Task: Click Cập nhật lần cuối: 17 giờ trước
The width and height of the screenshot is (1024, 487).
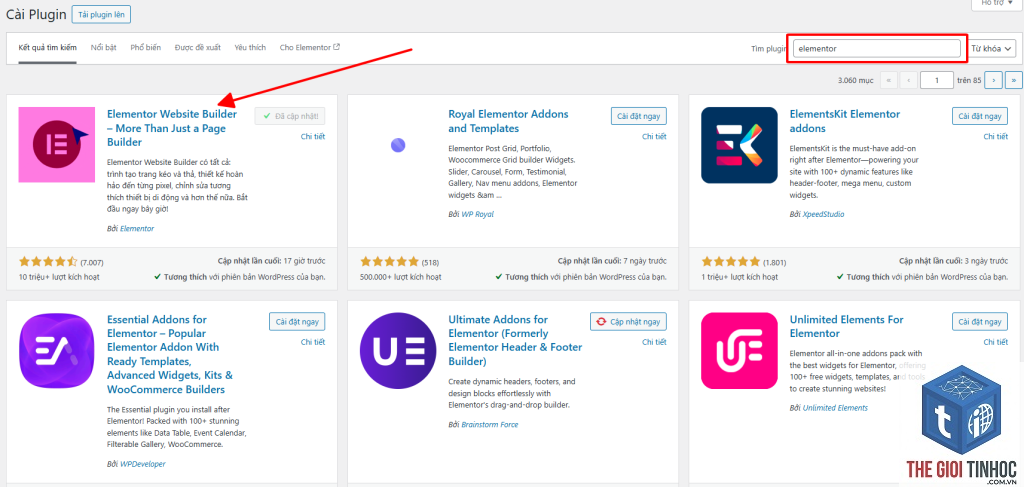Action: point(271,261)
